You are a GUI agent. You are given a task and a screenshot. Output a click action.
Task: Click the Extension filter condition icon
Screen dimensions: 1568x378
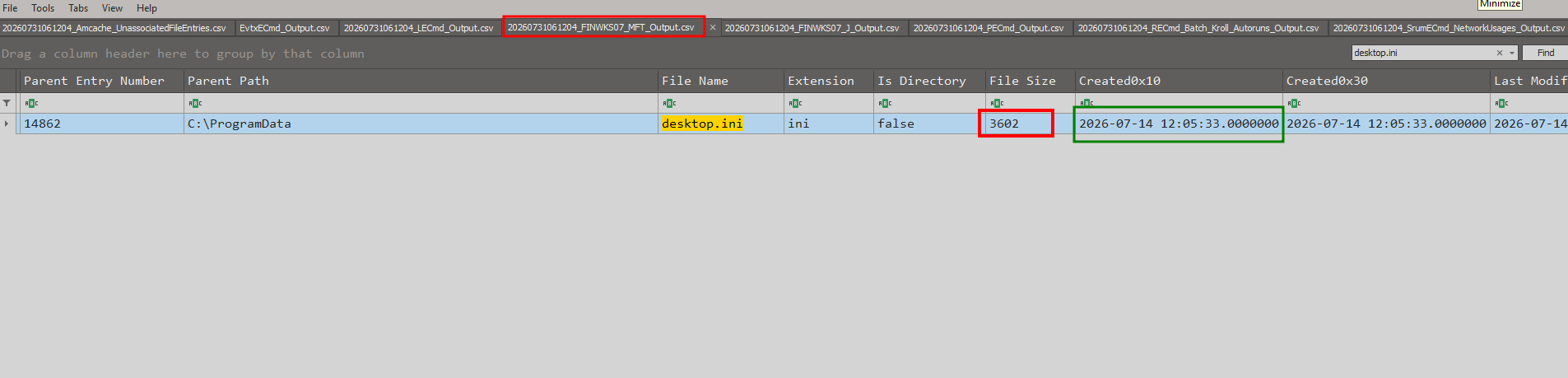point(795,103)
